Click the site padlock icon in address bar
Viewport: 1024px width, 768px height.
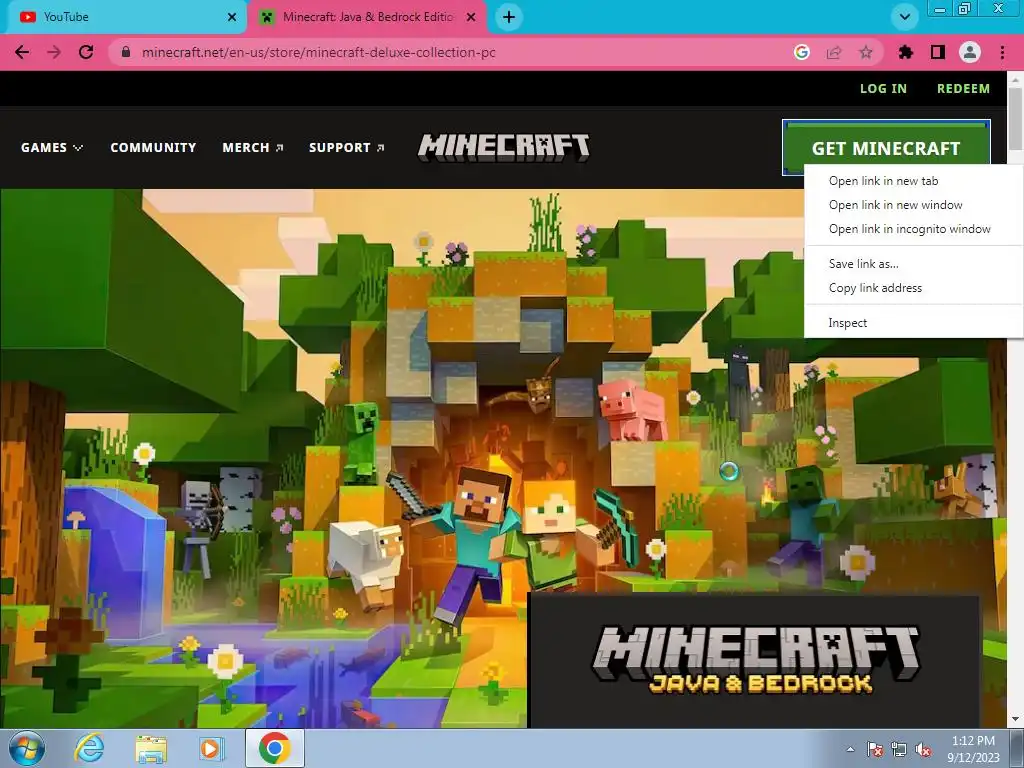click(126, 52)
